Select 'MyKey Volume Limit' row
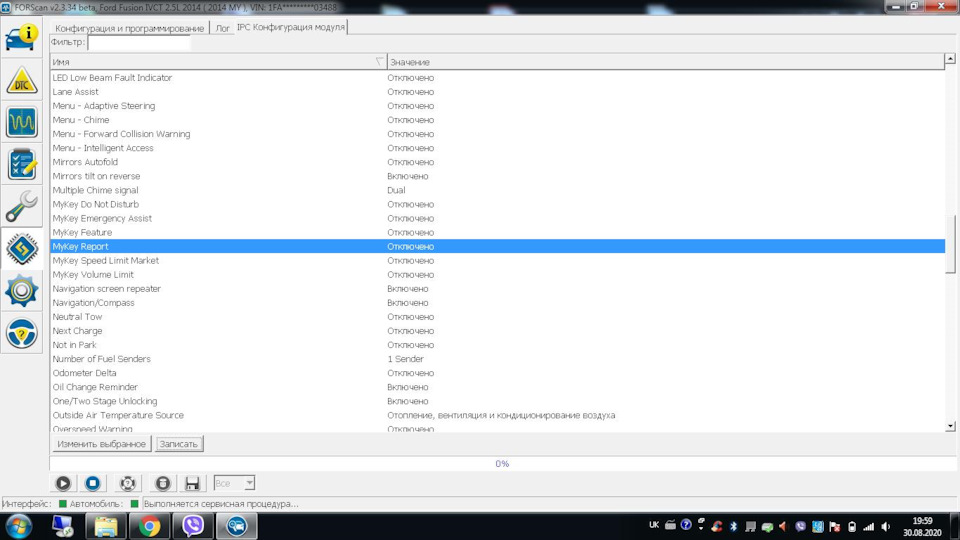The image size is (960, 540). point(497,275)
